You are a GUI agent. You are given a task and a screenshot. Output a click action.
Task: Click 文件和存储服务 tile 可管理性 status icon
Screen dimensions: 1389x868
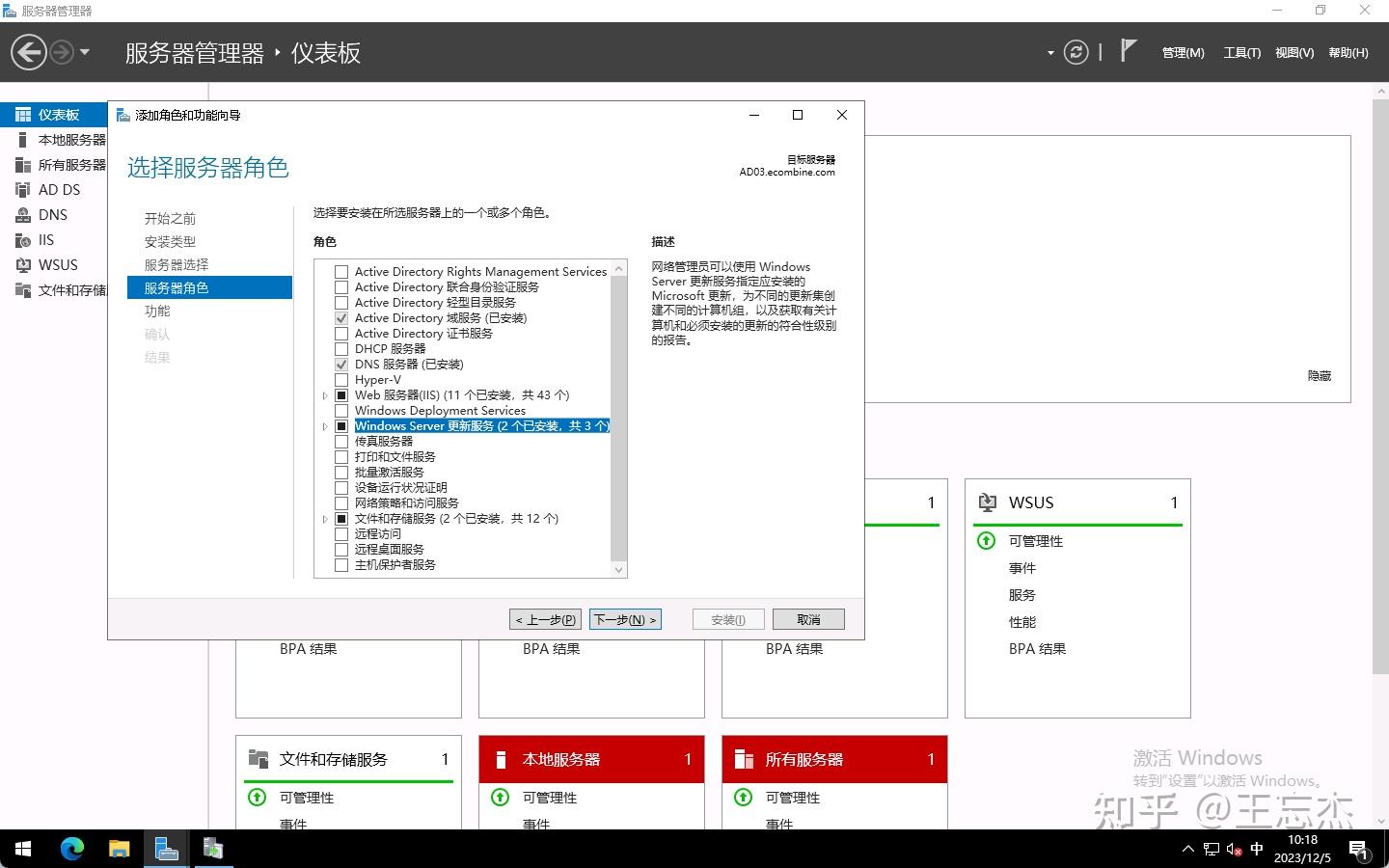[x=257, y=798]
